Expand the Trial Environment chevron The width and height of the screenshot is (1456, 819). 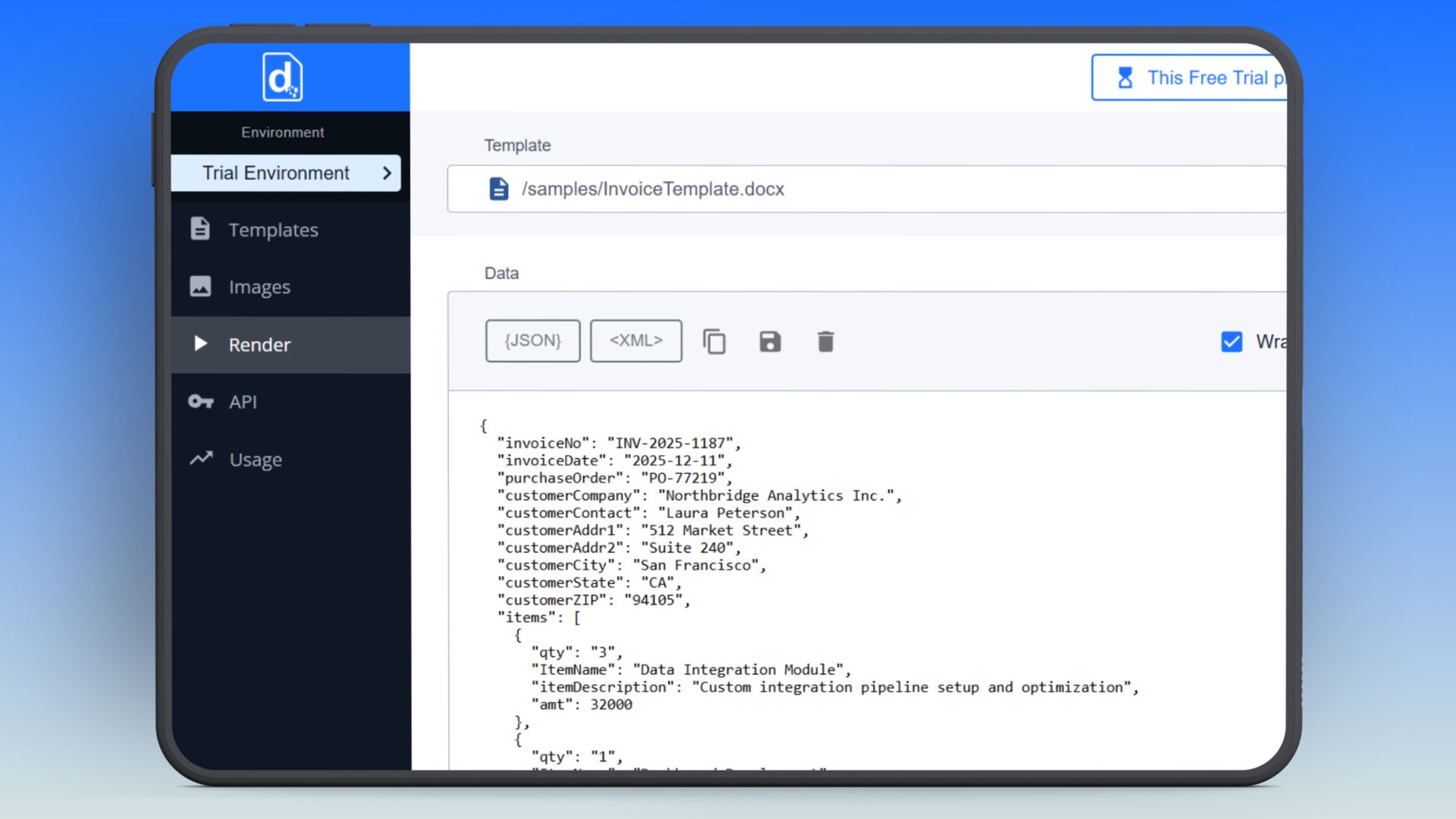coord(387,173)
